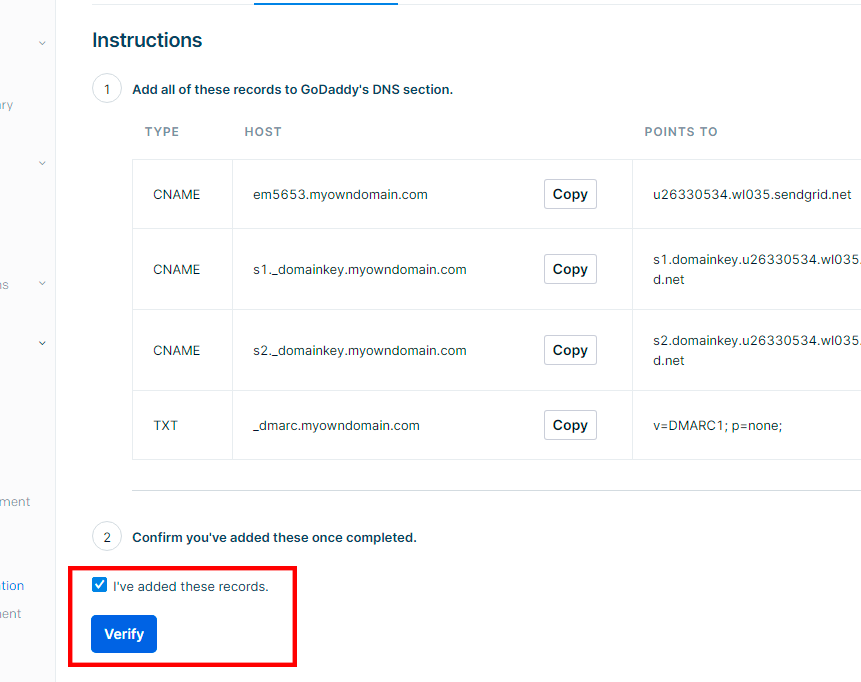Copy the em5653.myowndomain.com host
This screenshot has width=861, height=682.
click(570, 194)
